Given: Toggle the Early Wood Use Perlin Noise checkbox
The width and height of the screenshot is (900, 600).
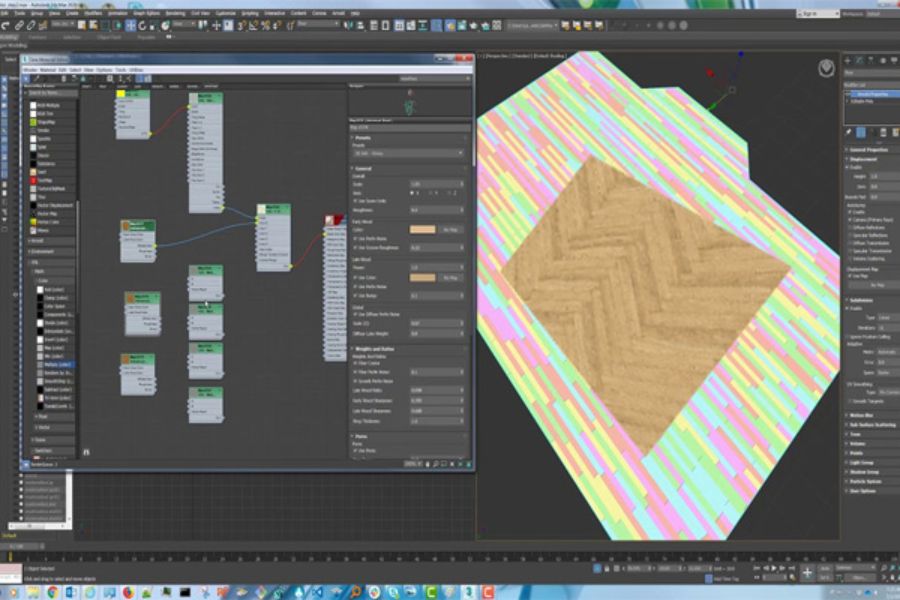Looking at the screenshot, I should tap(354, 238).
